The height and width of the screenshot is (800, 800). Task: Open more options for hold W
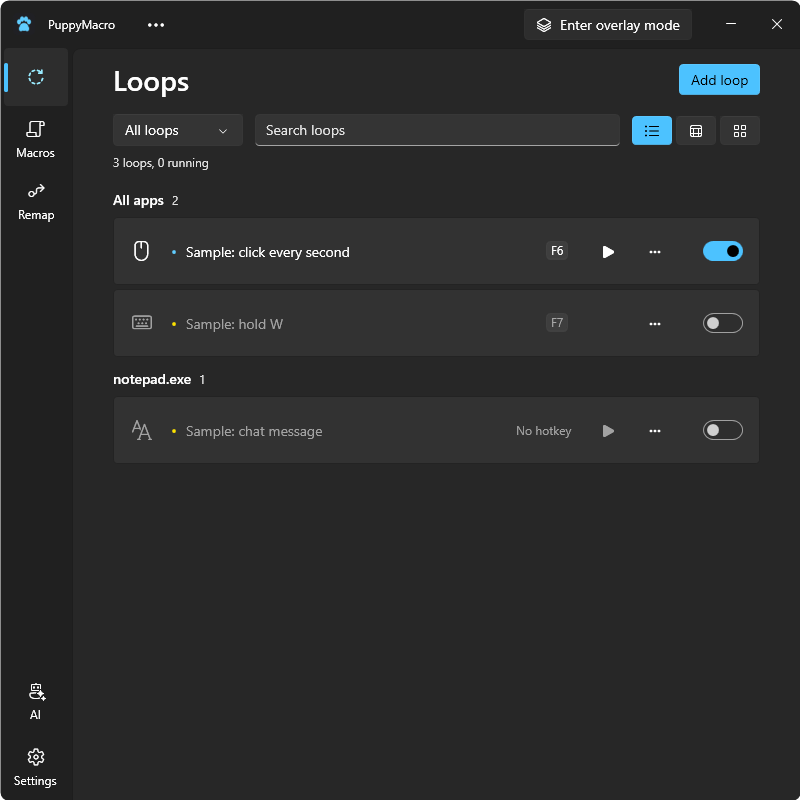click(x=655, y=323)
